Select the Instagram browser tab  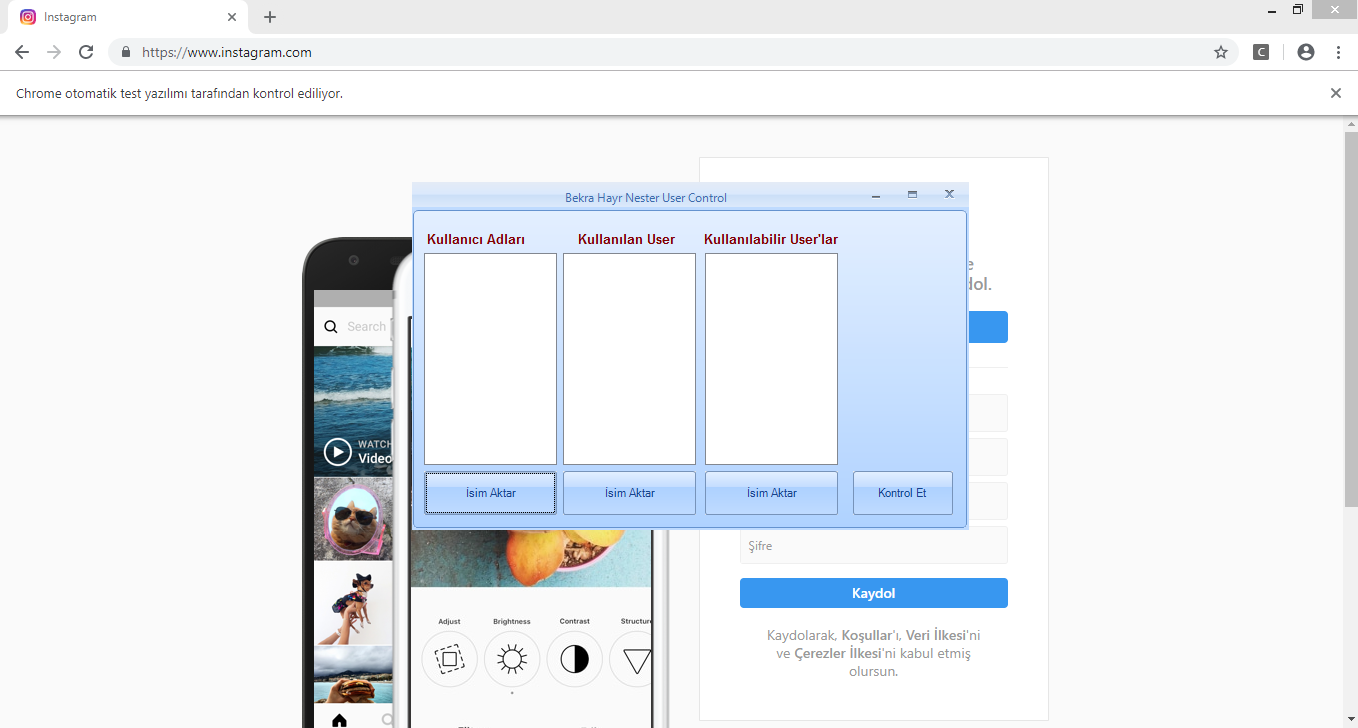coord(128,17)
